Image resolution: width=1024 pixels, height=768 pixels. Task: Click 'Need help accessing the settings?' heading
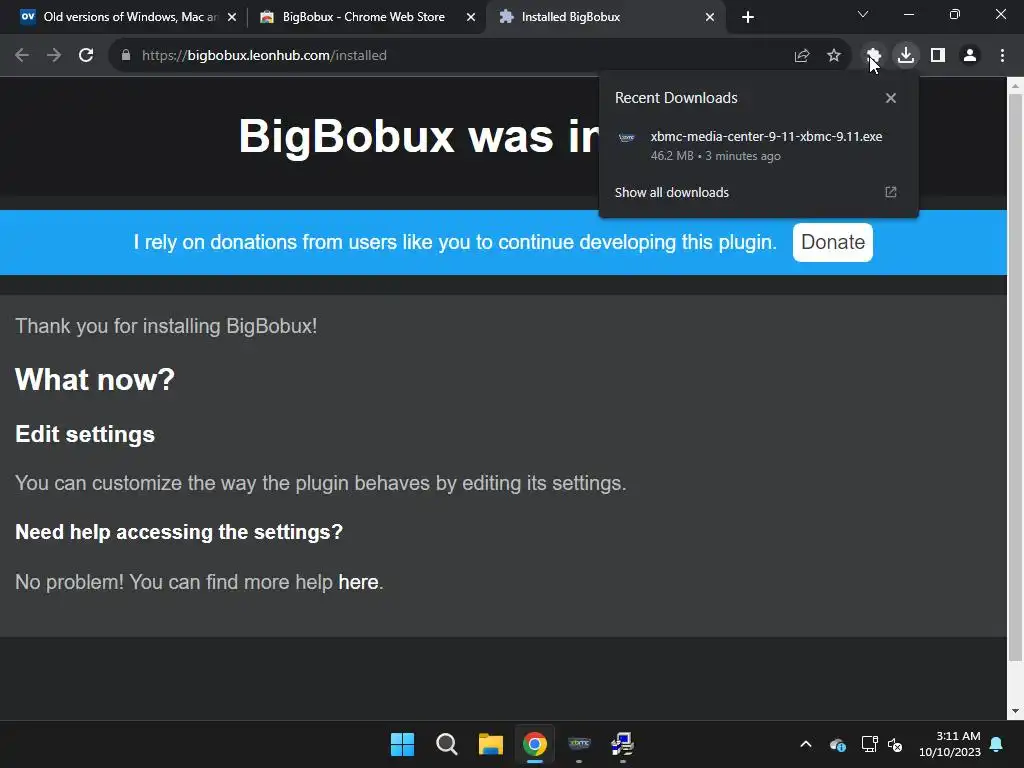(179, 532)
